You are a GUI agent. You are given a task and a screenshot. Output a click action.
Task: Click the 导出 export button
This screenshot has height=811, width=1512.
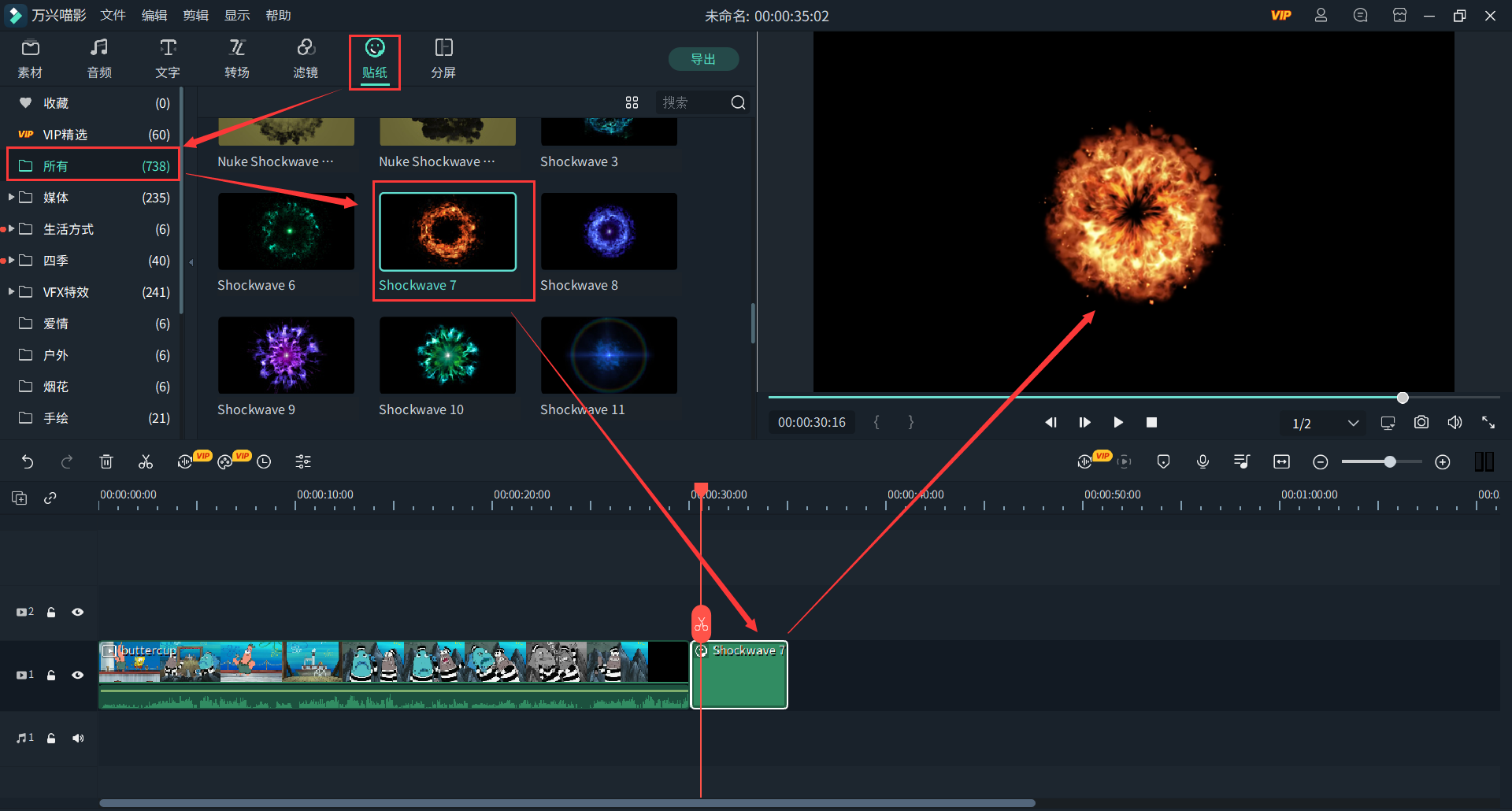[x=702, y=59]
